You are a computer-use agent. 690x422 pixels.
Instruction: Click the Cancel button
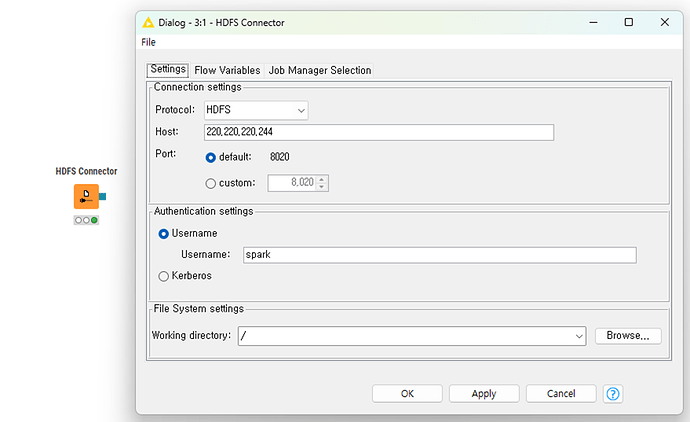(561, 393)
